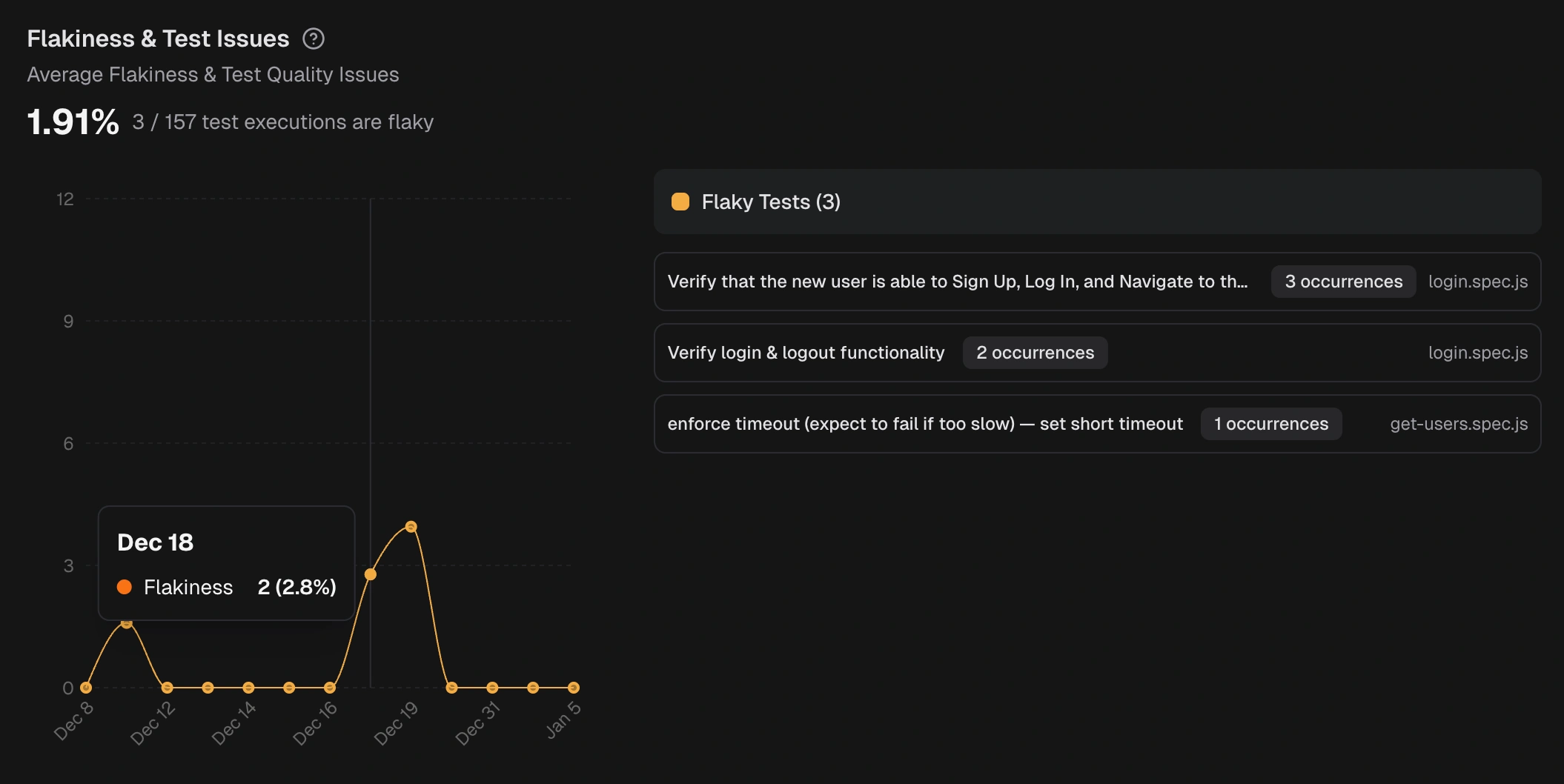Viewport: 1564px width, 784px height.
Task: Open the Flaky Tests (3) panel header
Action: (x=770, y=201)
